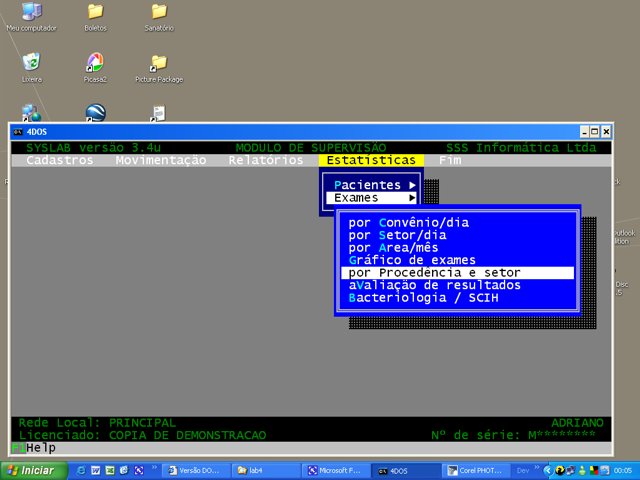Click the taskbar clock 00:05
The height and width of the screenshot is (480, 640).
pos(622,471)
